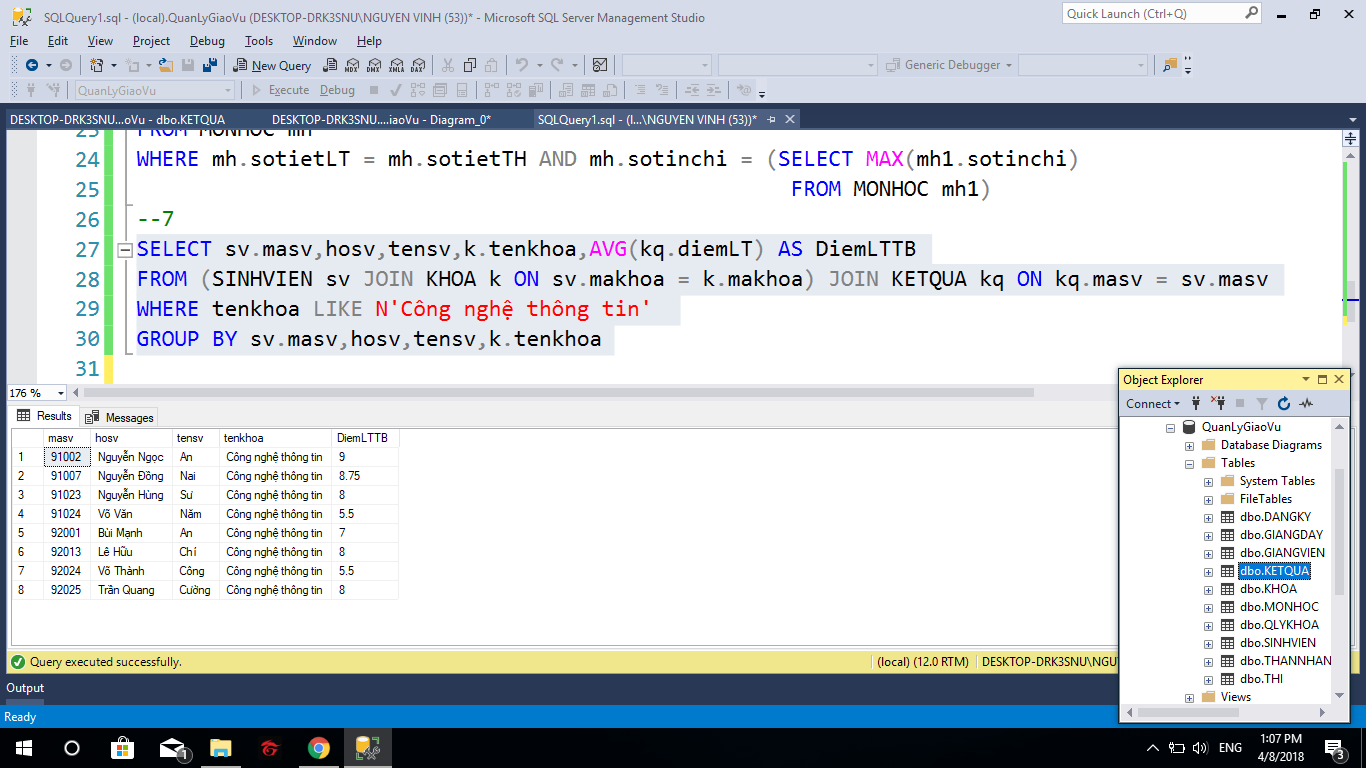
Task: Open the editor zoom level dropdown (176 %)
Action: click(61, 393)
